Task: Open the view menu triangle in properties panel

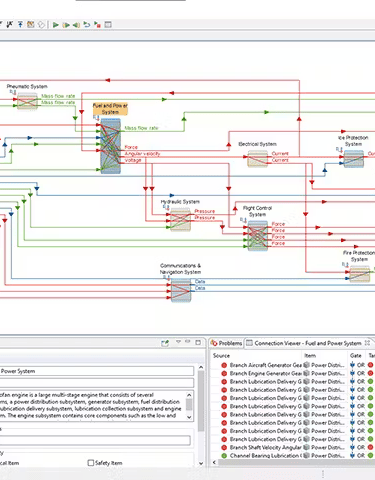Action: point(179,342)
